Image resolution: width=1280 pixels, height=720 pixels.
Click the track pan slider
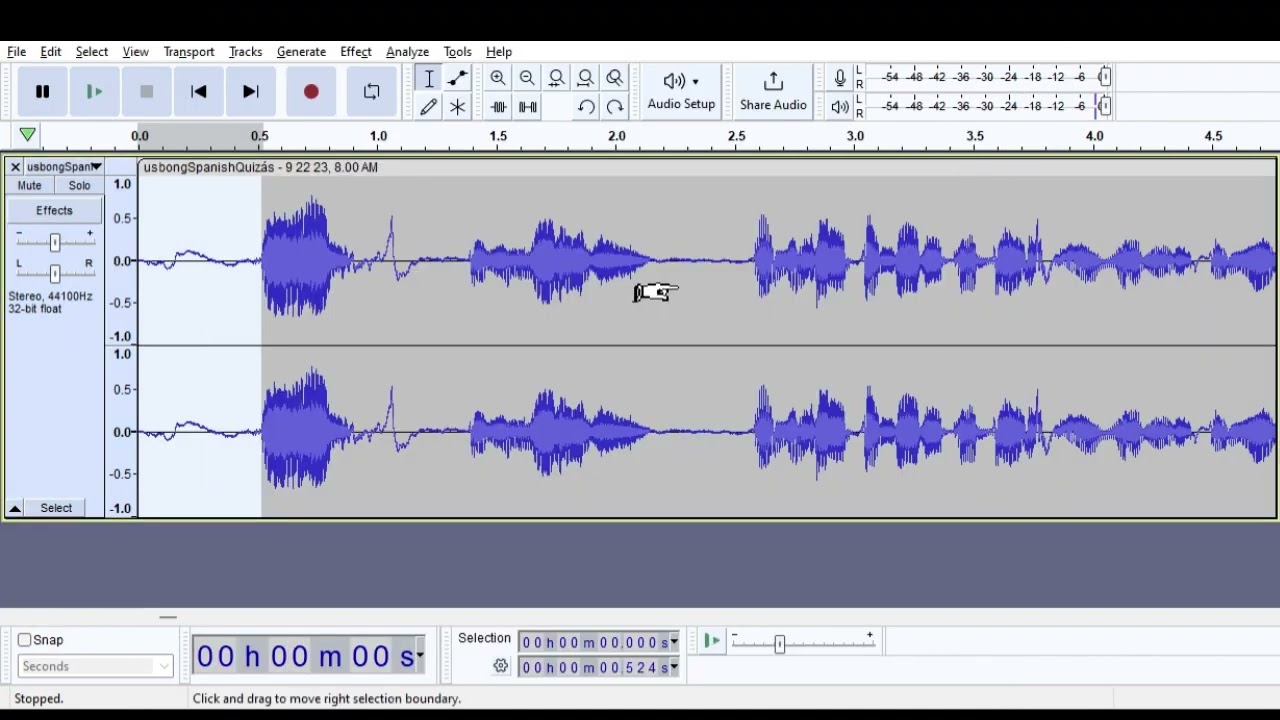(55, 272)
